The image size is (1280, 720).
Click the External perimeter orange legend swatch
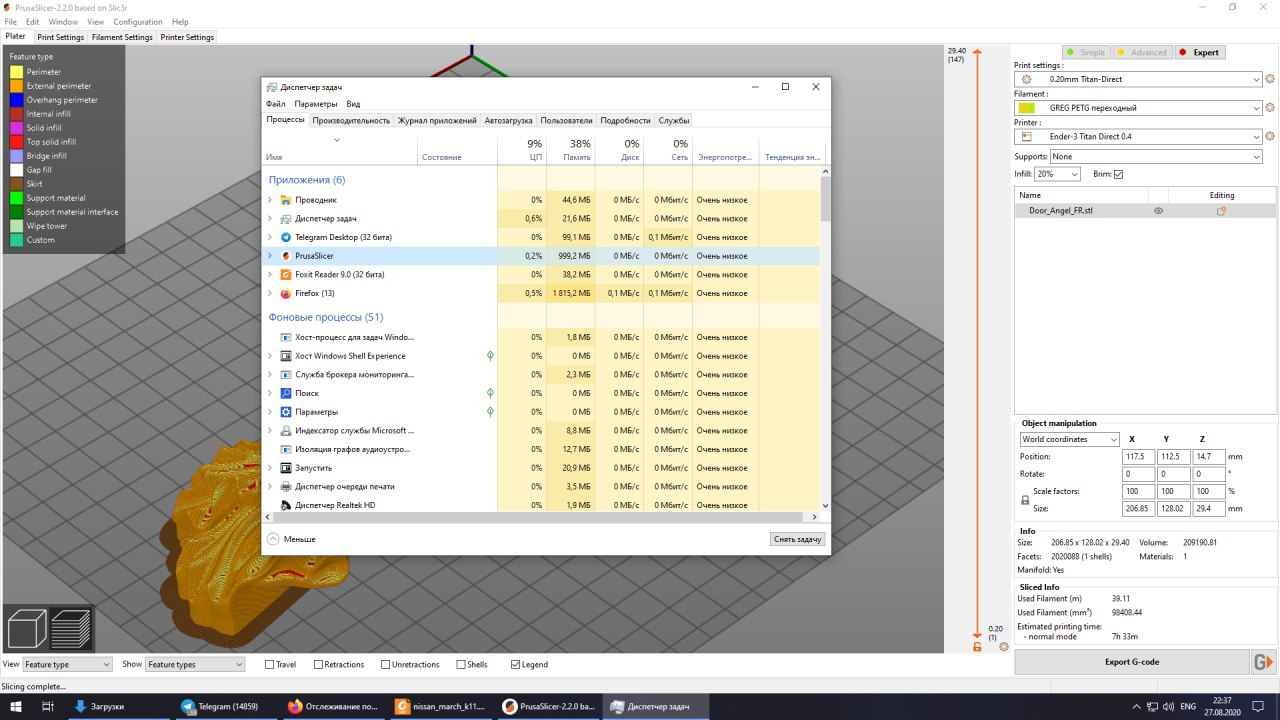tap(16, 86)
